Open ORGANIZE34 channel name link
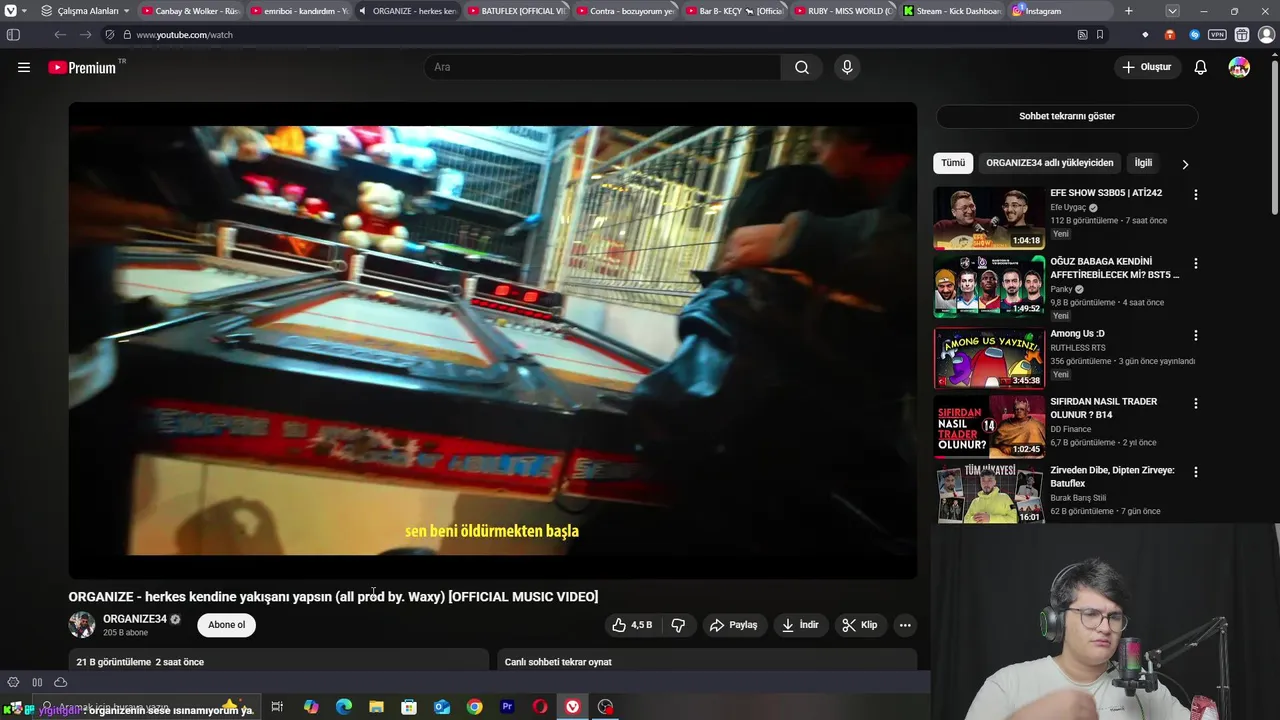 (x=135, y=619)
